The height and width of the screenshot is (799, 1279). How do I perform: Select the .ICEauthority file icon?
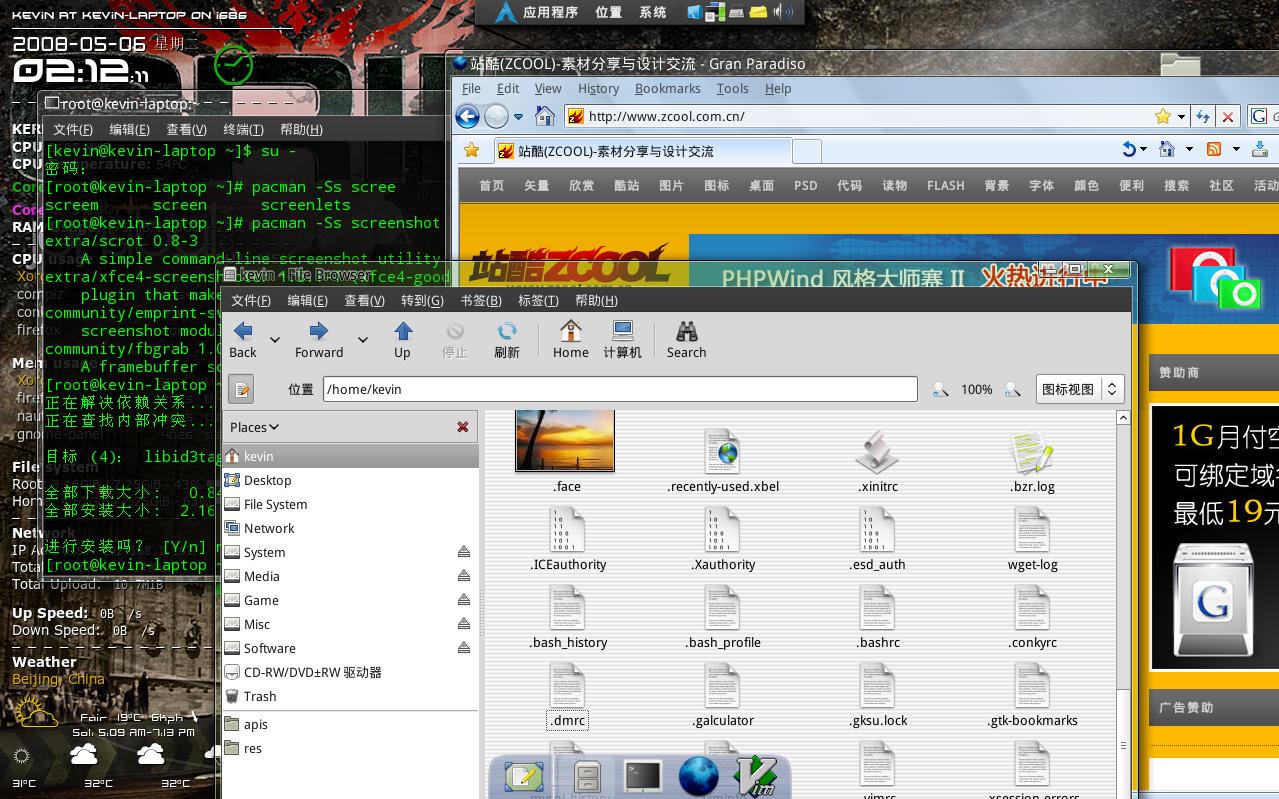(567, 530)
